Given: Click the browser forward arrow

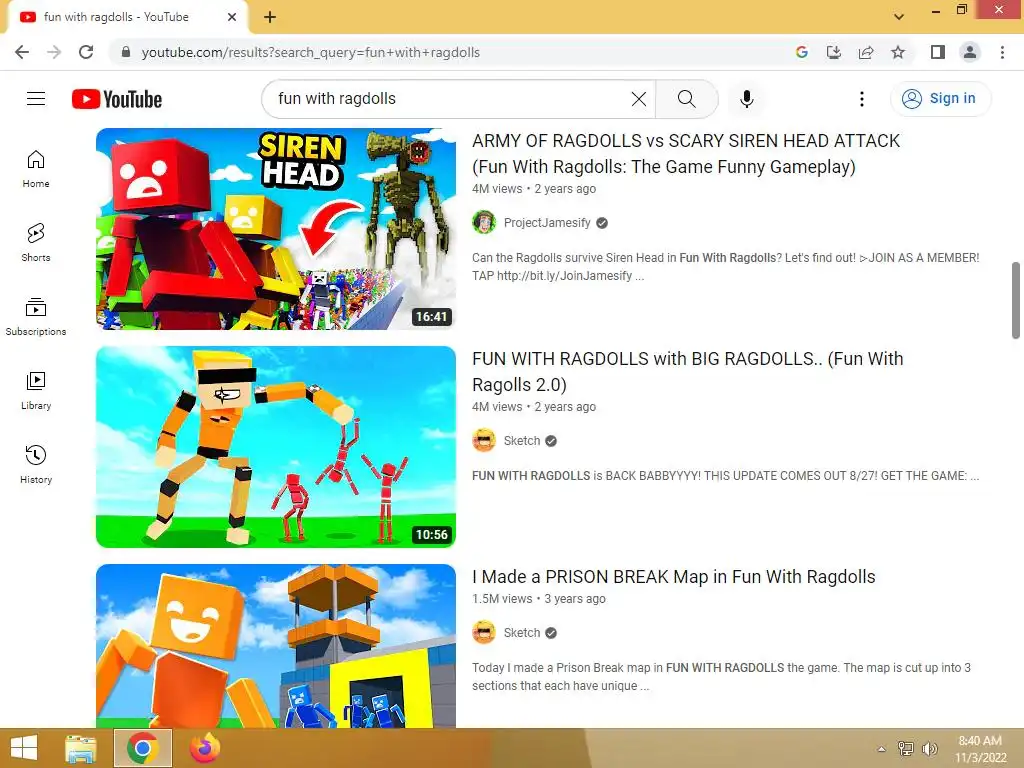Looking at the screenshot, I should click(54, 52).
